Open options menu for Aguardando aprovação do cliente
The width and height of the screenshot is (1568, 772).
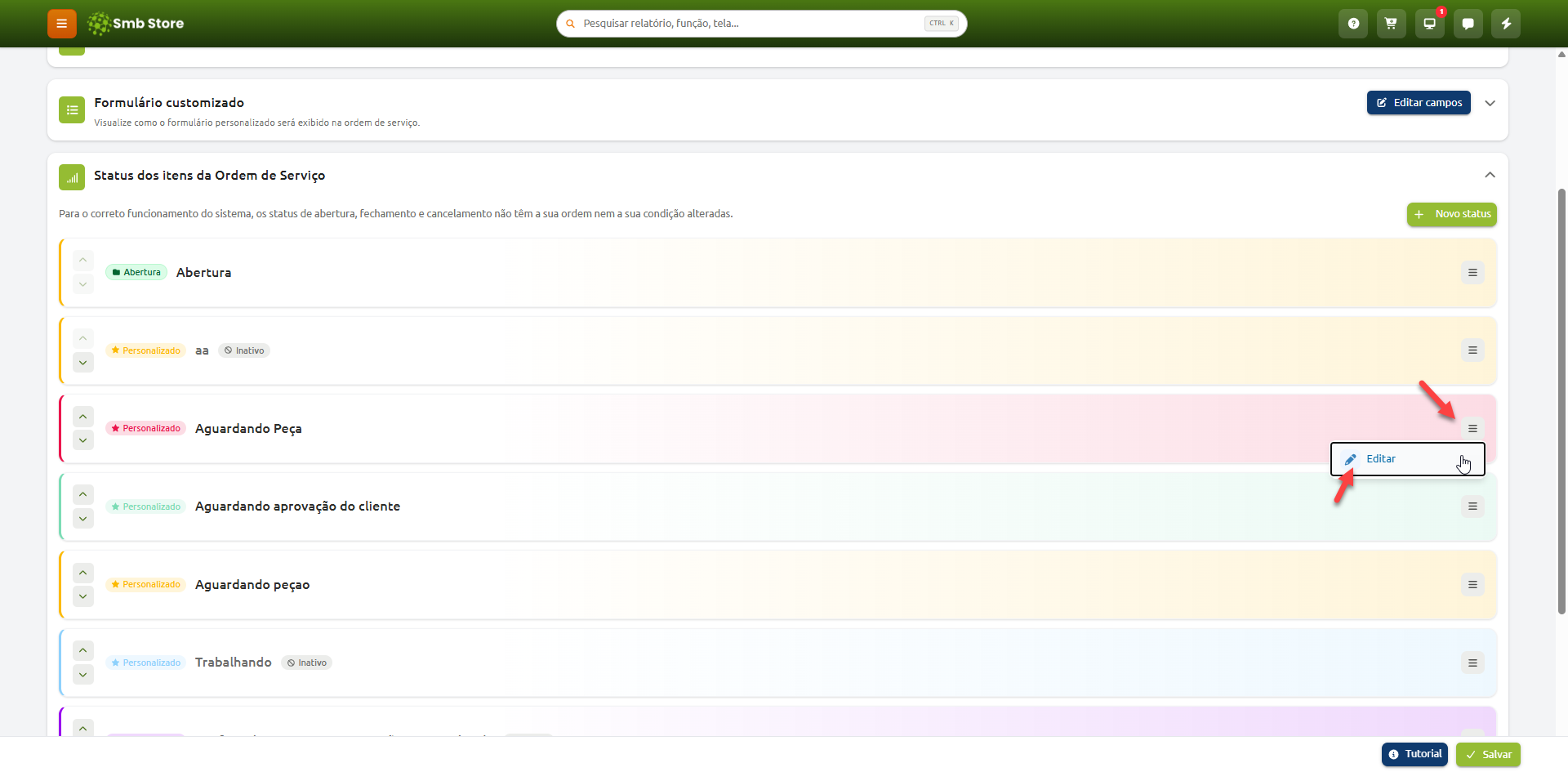tap(1472, 506)
